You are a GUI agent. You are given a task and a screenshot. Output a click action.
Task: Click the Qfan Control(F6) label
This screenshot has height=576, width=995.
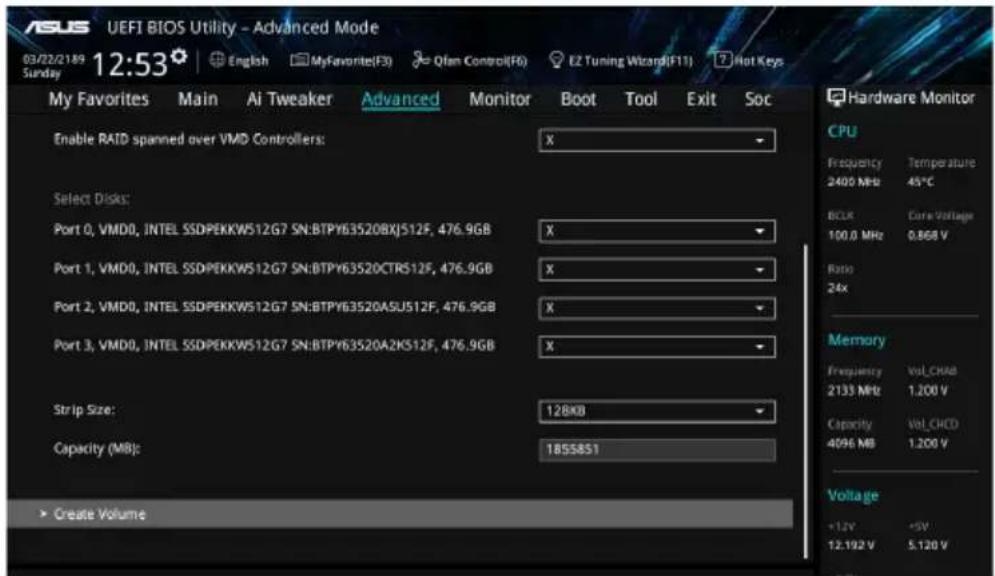click(480, 61)
